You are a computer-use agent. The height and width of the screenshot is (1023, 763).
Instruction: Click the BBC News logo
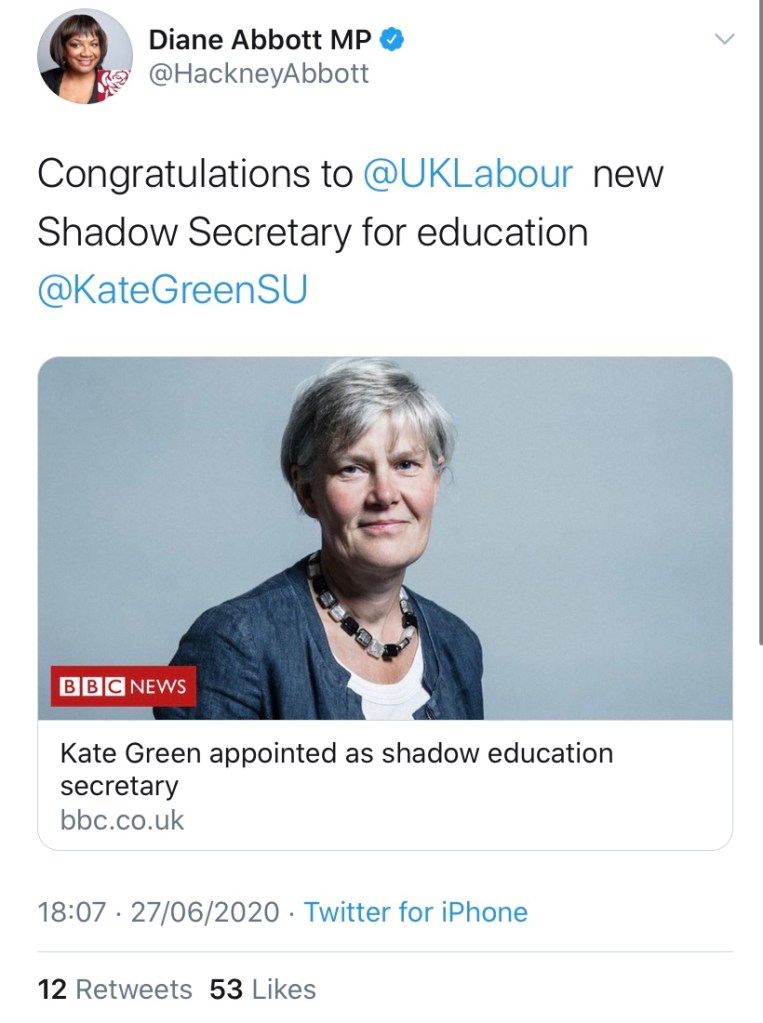coord(124,686)
